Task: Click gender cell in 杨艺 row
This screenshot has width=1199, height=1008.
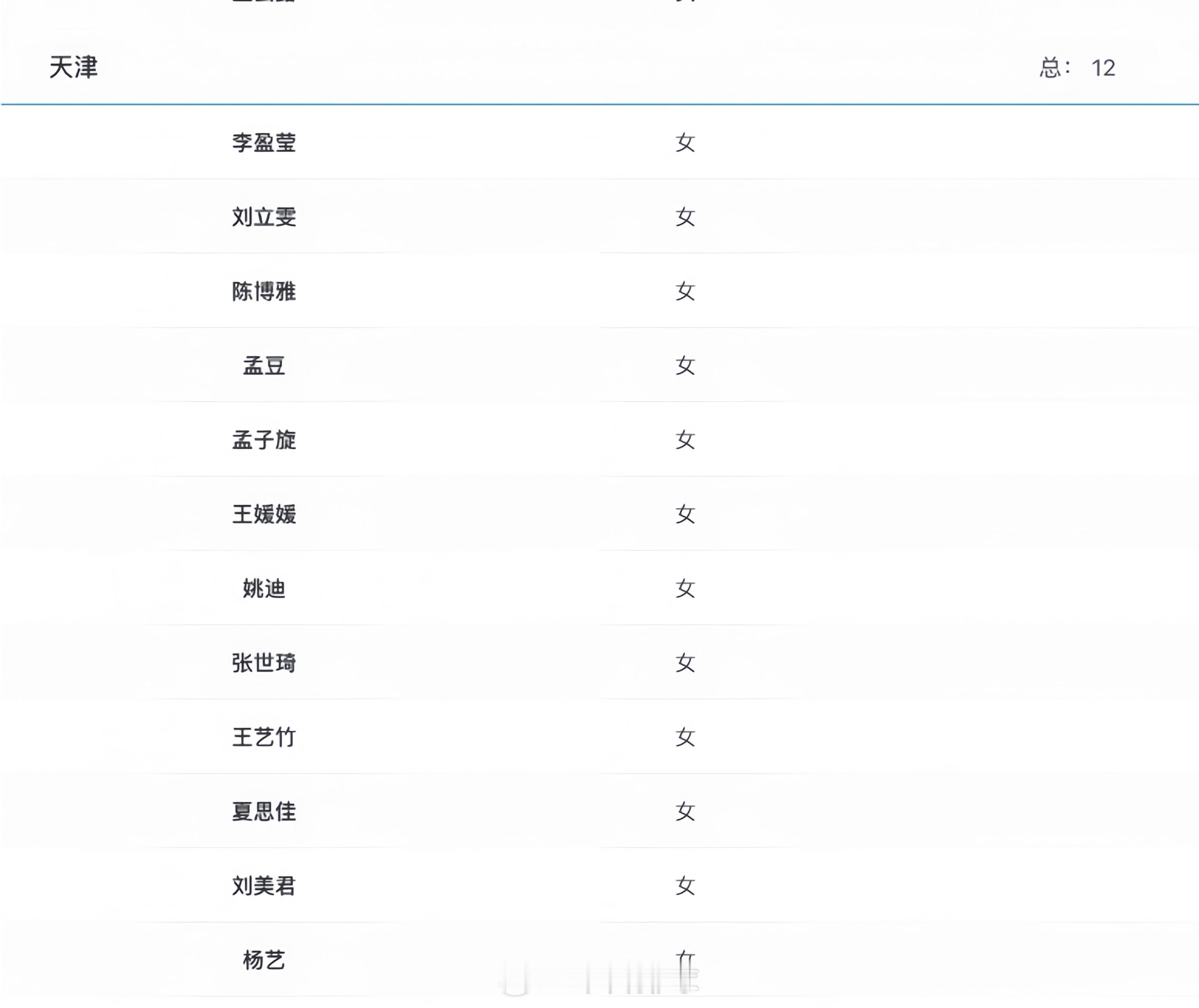Action: tap(685, 960)
